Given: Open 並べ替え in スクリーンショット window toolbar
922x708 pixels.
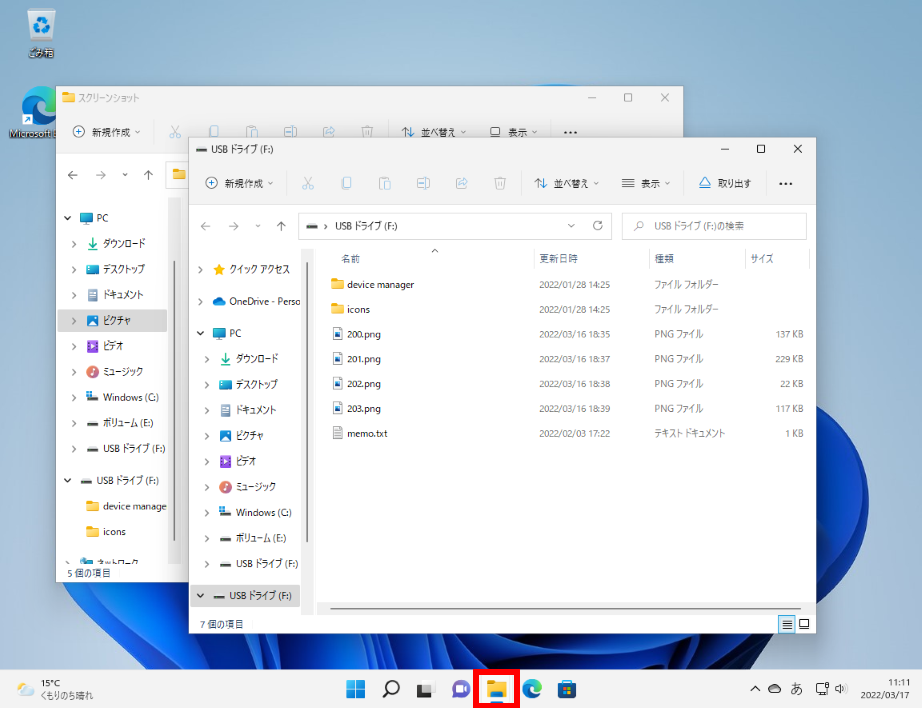Looking at the screenshot, I should tap(433, 132).
